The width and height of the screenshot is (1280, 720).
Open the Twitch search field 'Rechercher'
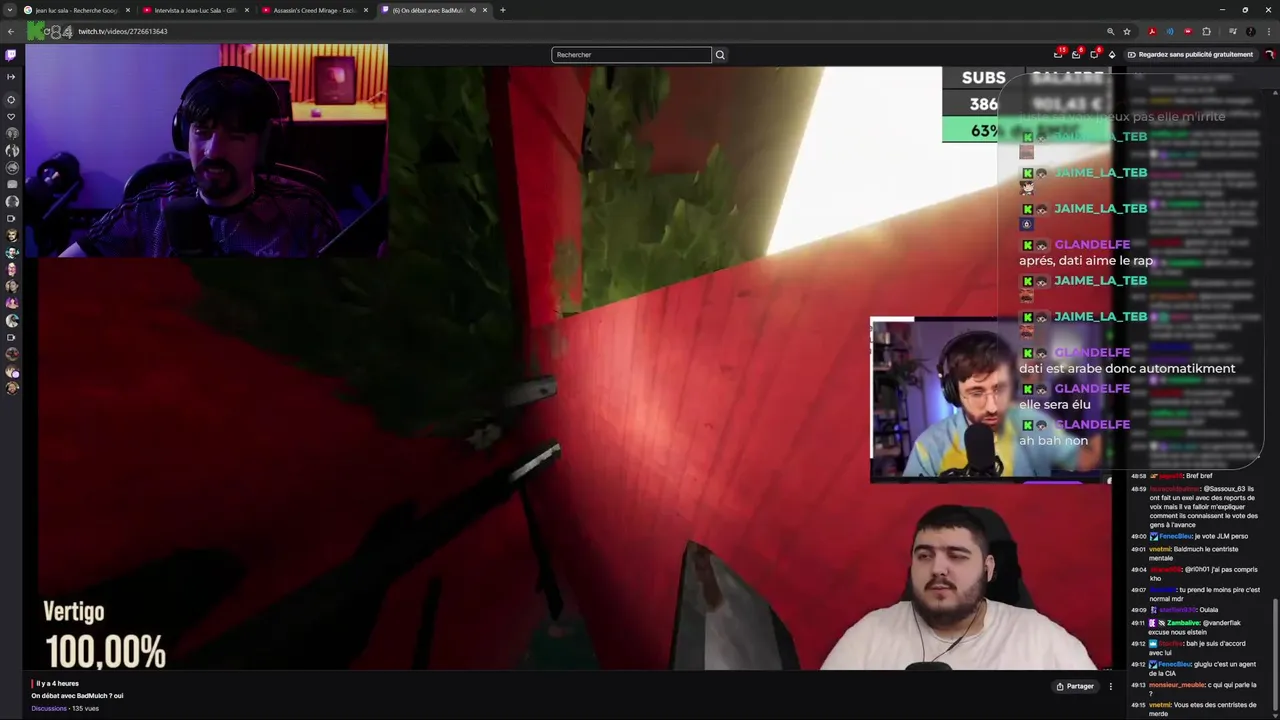tap(631, 54)
